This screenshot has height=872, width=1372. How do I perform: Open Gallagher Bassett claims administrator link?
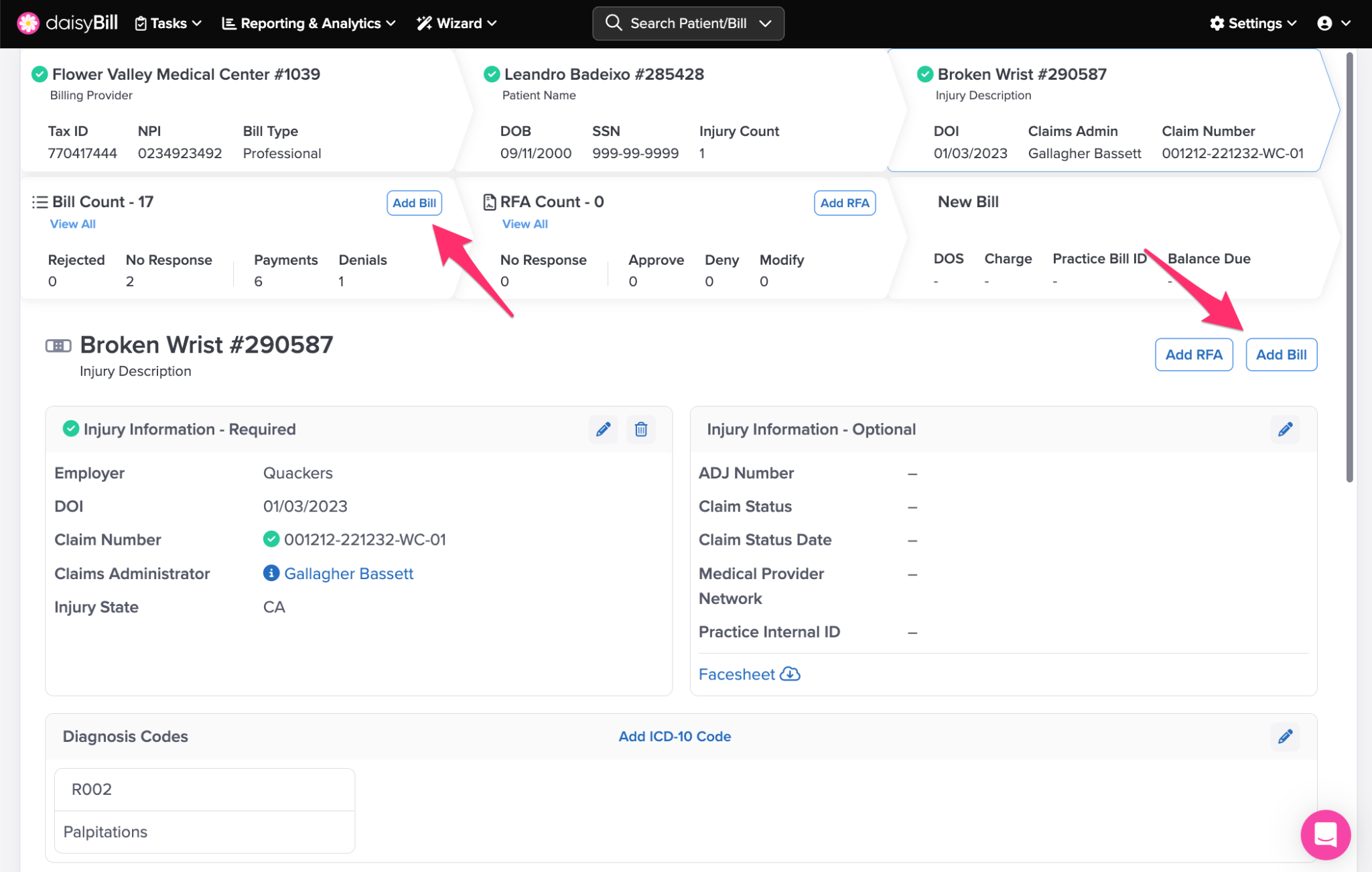(348, 574)
